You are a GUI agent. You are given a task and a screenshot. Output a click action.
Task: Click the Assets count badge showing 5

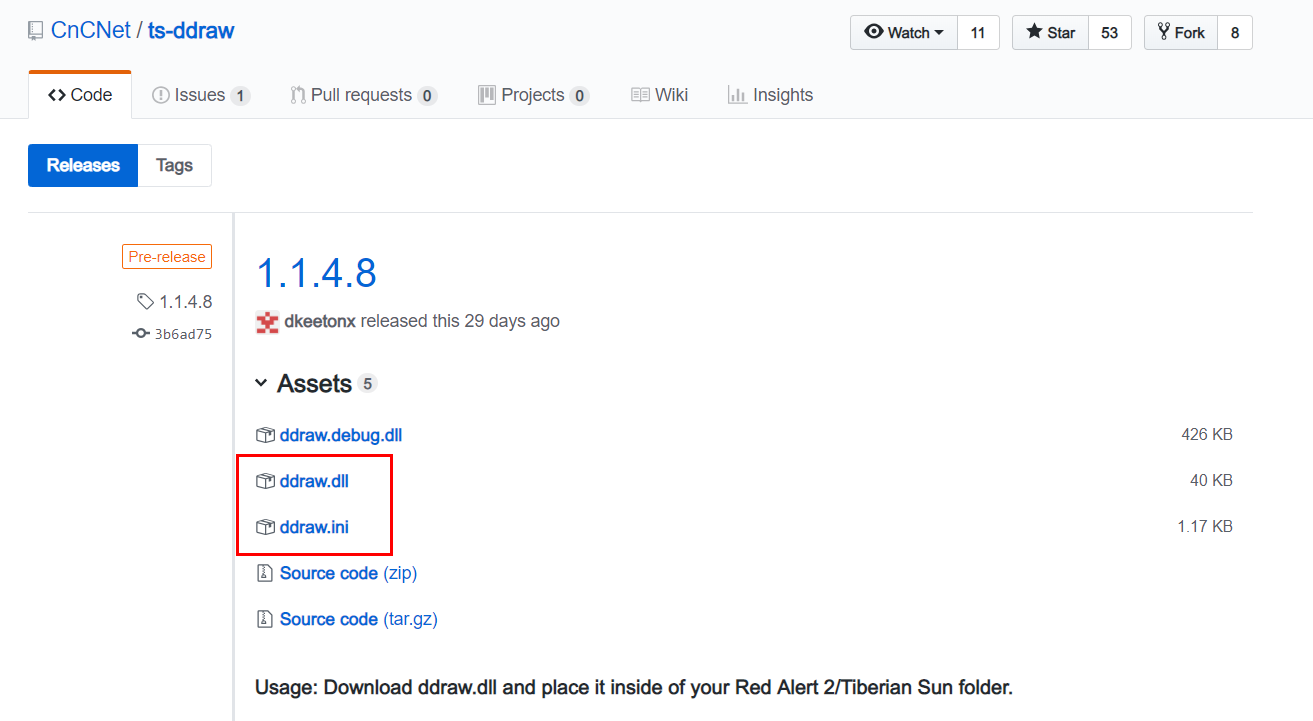point(367,384)
